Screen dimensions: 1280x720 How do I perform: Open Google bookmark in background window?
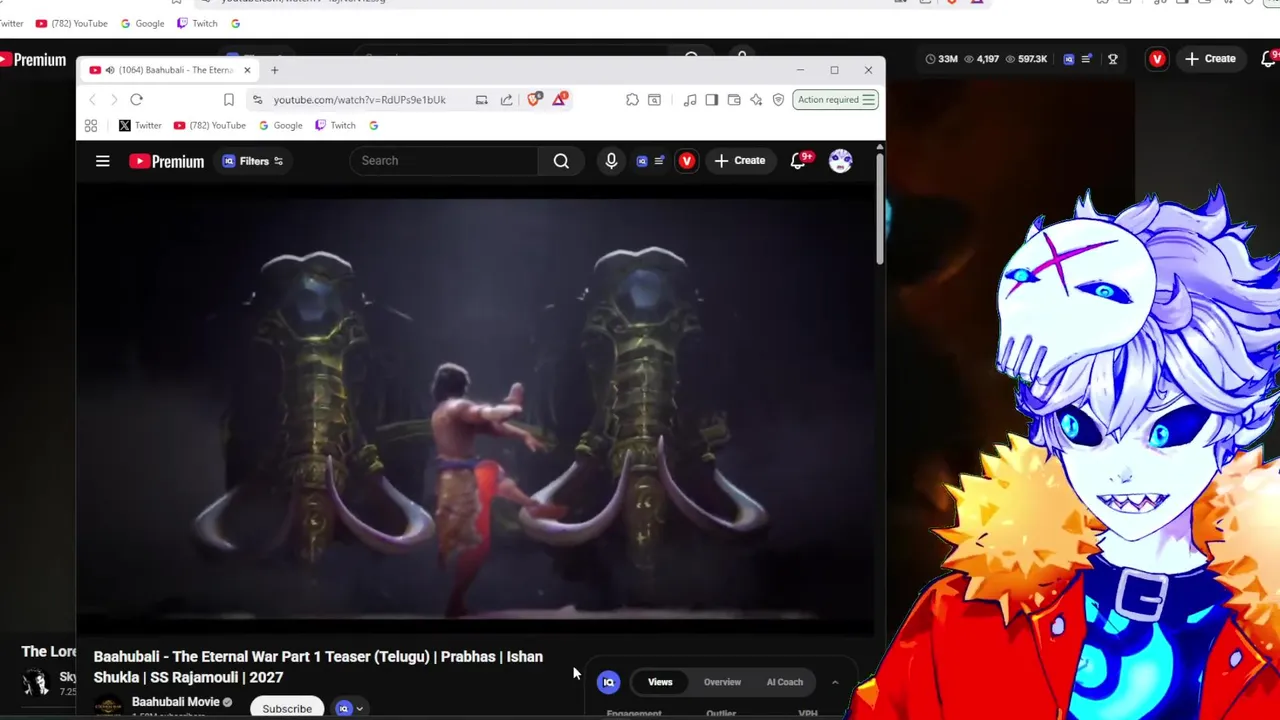143,23
